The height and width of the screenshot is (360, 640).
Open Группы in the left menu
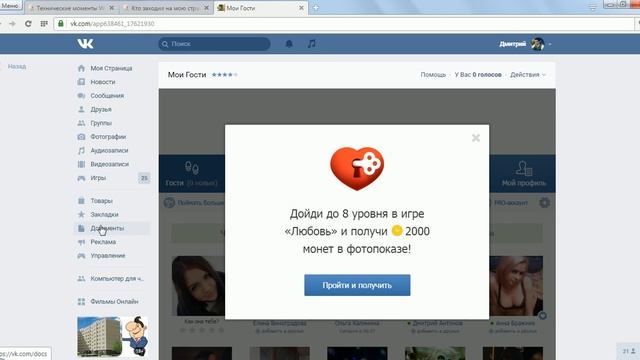click(x=101, y=123)
